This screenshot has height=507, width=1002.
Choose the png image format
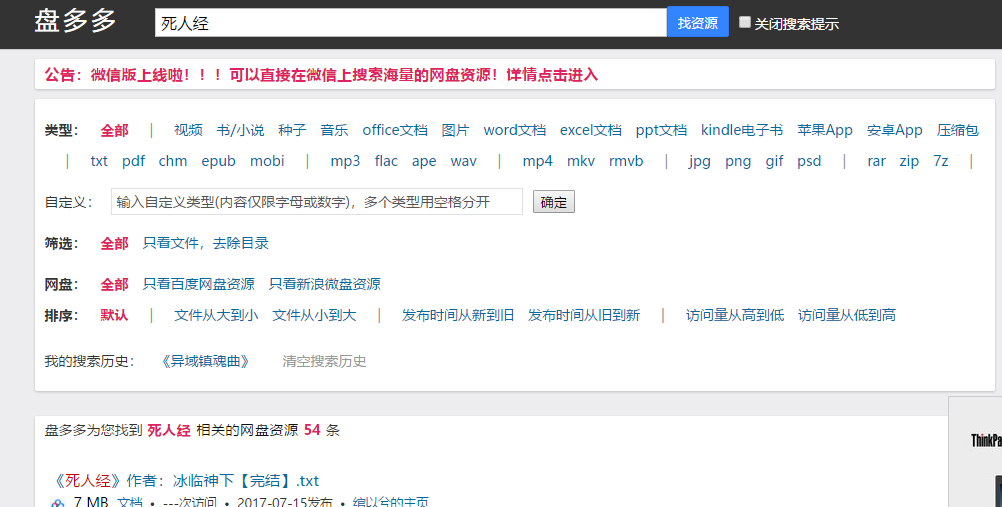click(x=738, y=161)
